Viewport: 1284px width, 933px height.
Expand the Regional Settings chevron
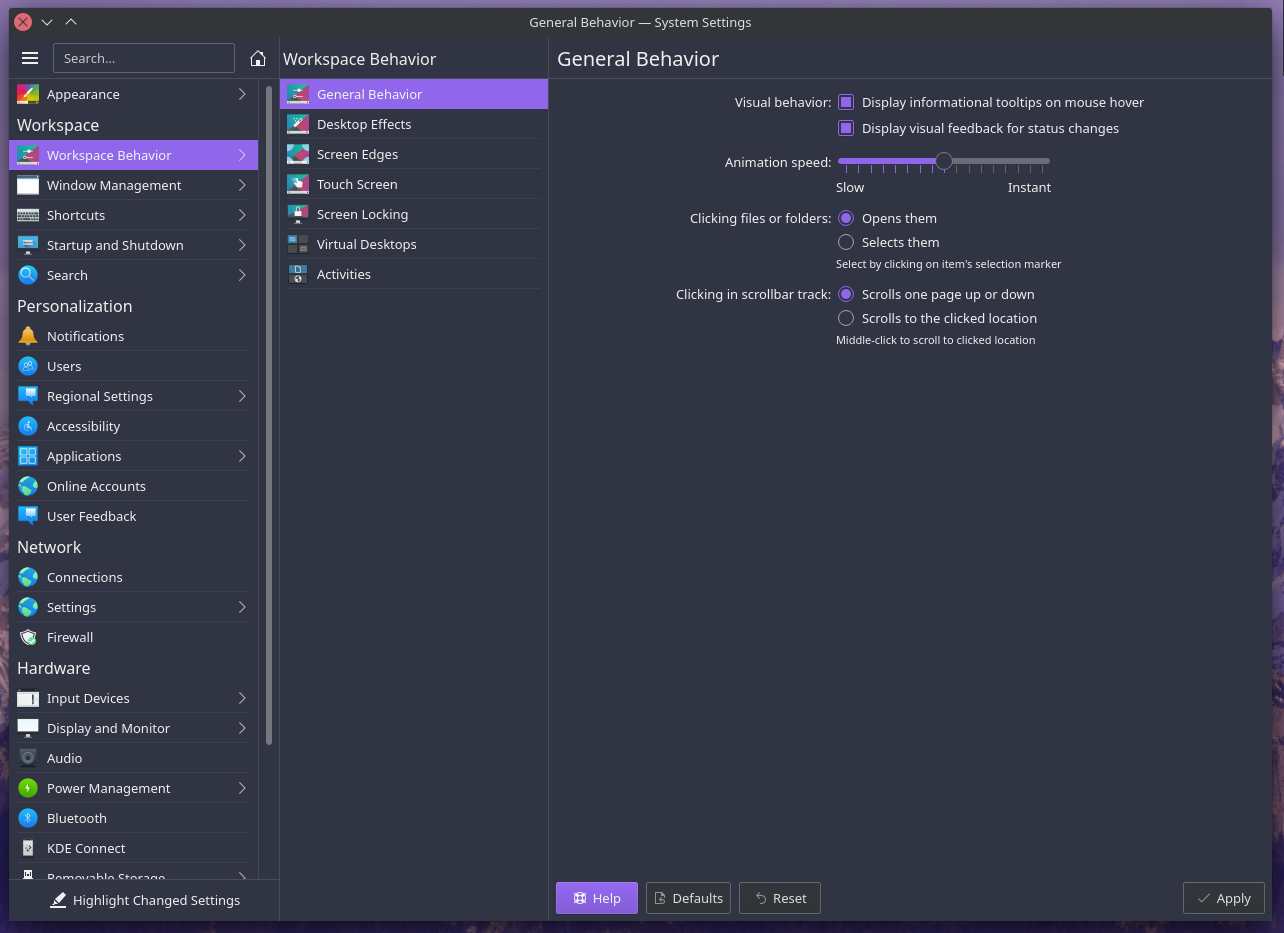(x=242, y=396)
